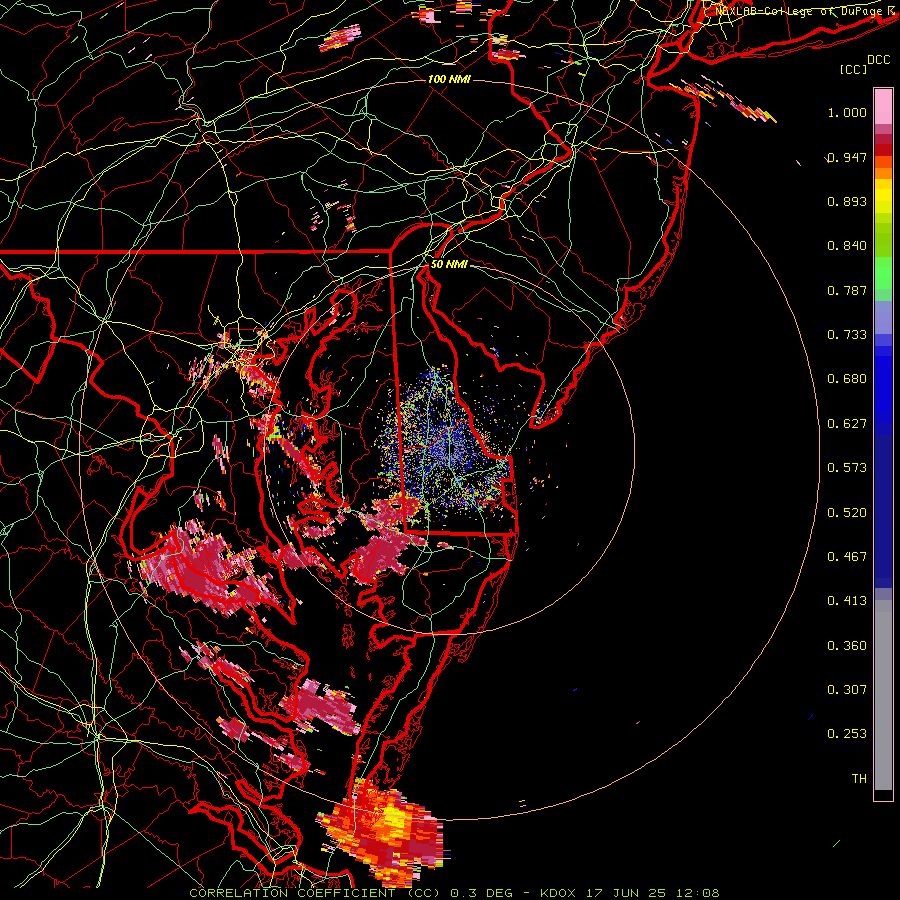Click the "17 JUN 25" date text
The image size is (900, 900).
(x=626, y=893)
